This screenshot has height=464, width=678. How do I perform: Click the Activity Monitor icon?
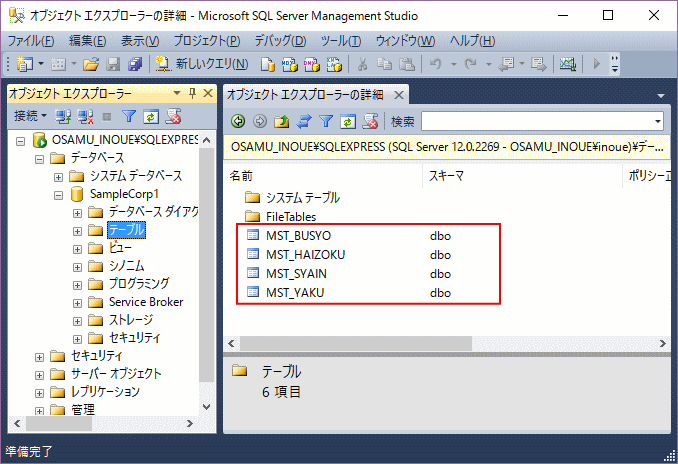[567, 64]
